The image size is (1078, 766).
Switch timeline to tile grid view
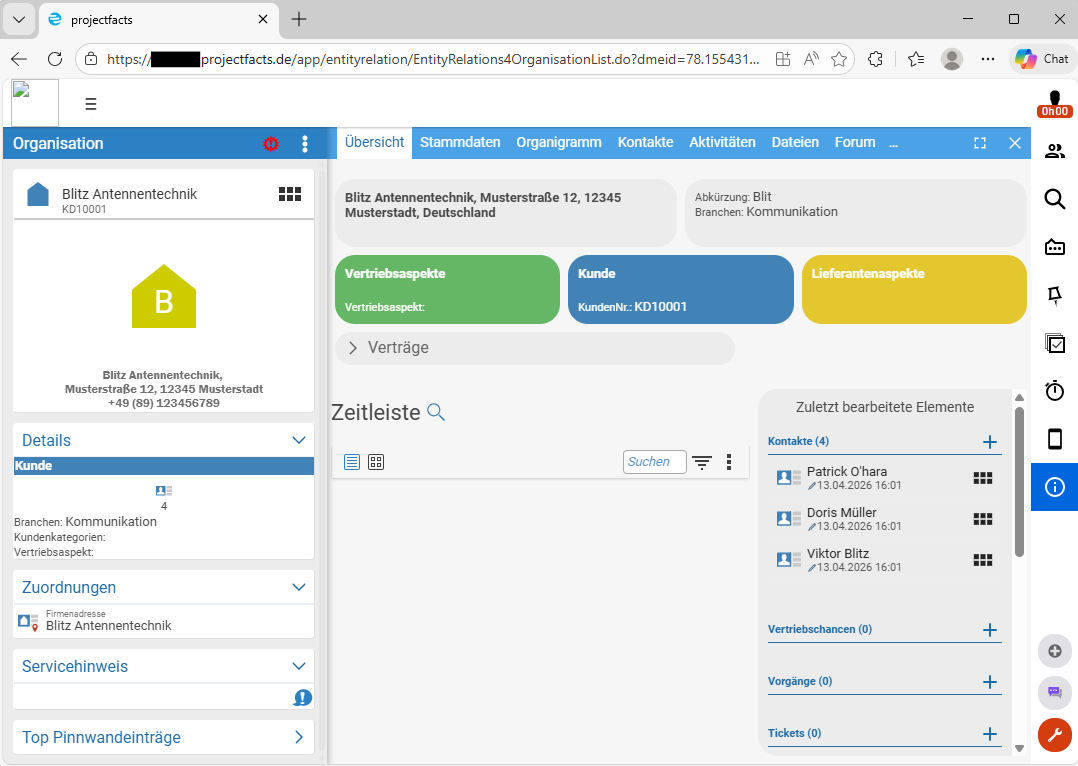[376, 462]
